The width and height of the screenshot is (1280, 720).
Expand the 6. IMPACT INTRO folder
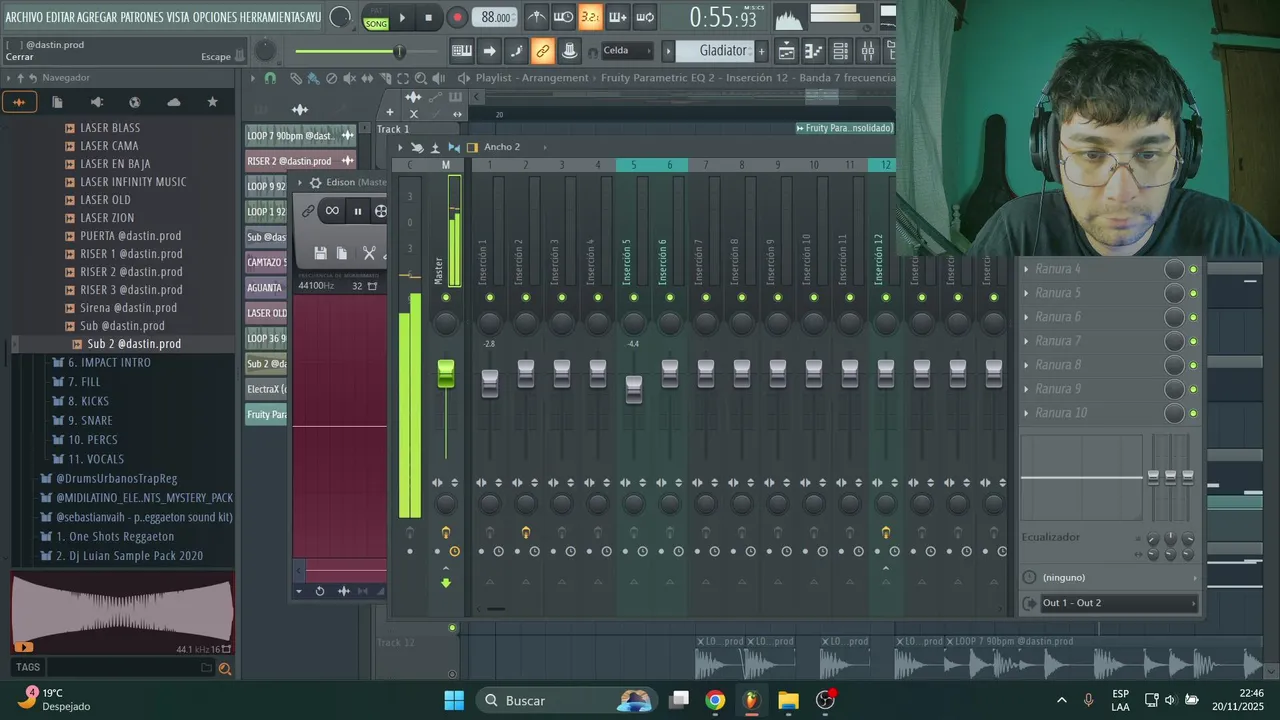pos(108,363)
